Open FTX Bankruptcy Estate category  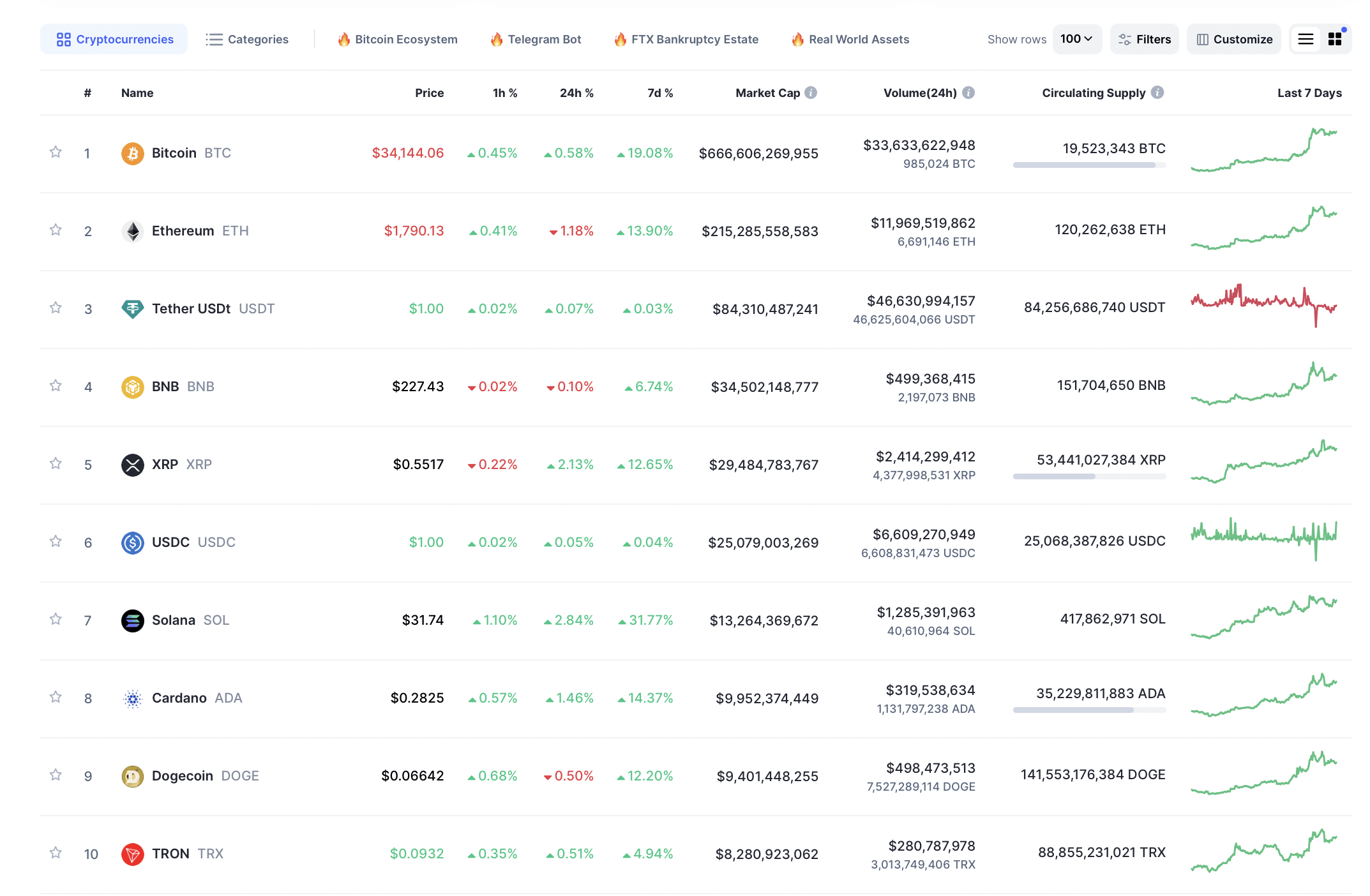[686, 40]
